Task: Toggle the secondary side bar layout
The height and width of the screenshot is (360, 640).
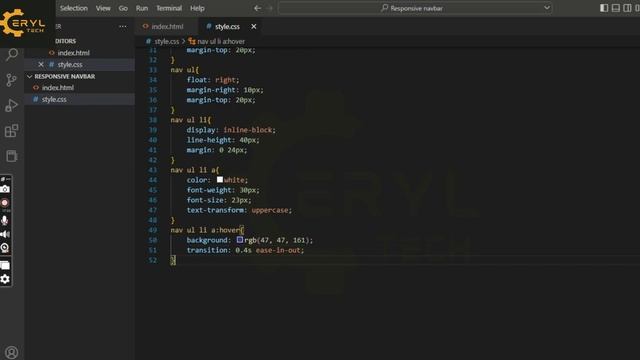Action: [x=627, y=8]
